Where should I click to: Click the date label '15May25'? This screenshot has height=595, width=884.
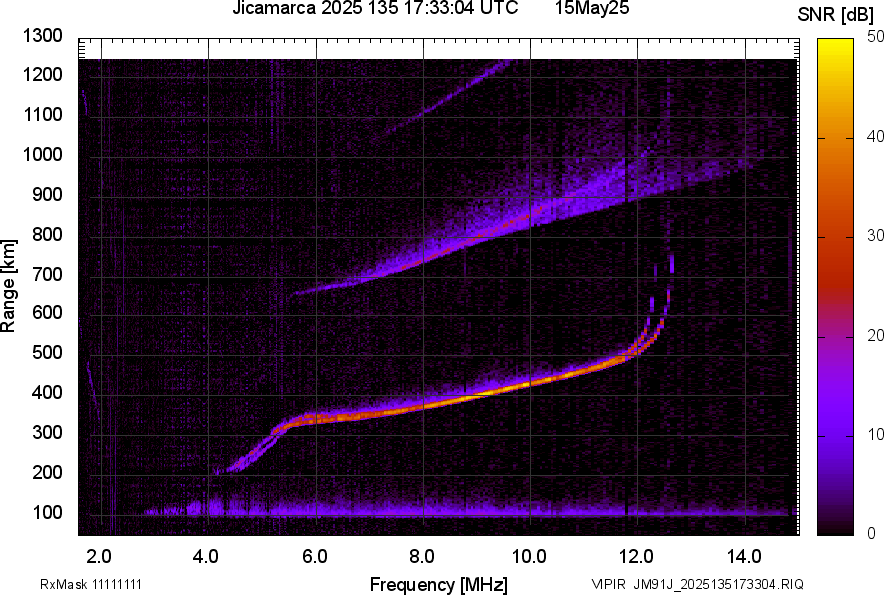[591, 8]
